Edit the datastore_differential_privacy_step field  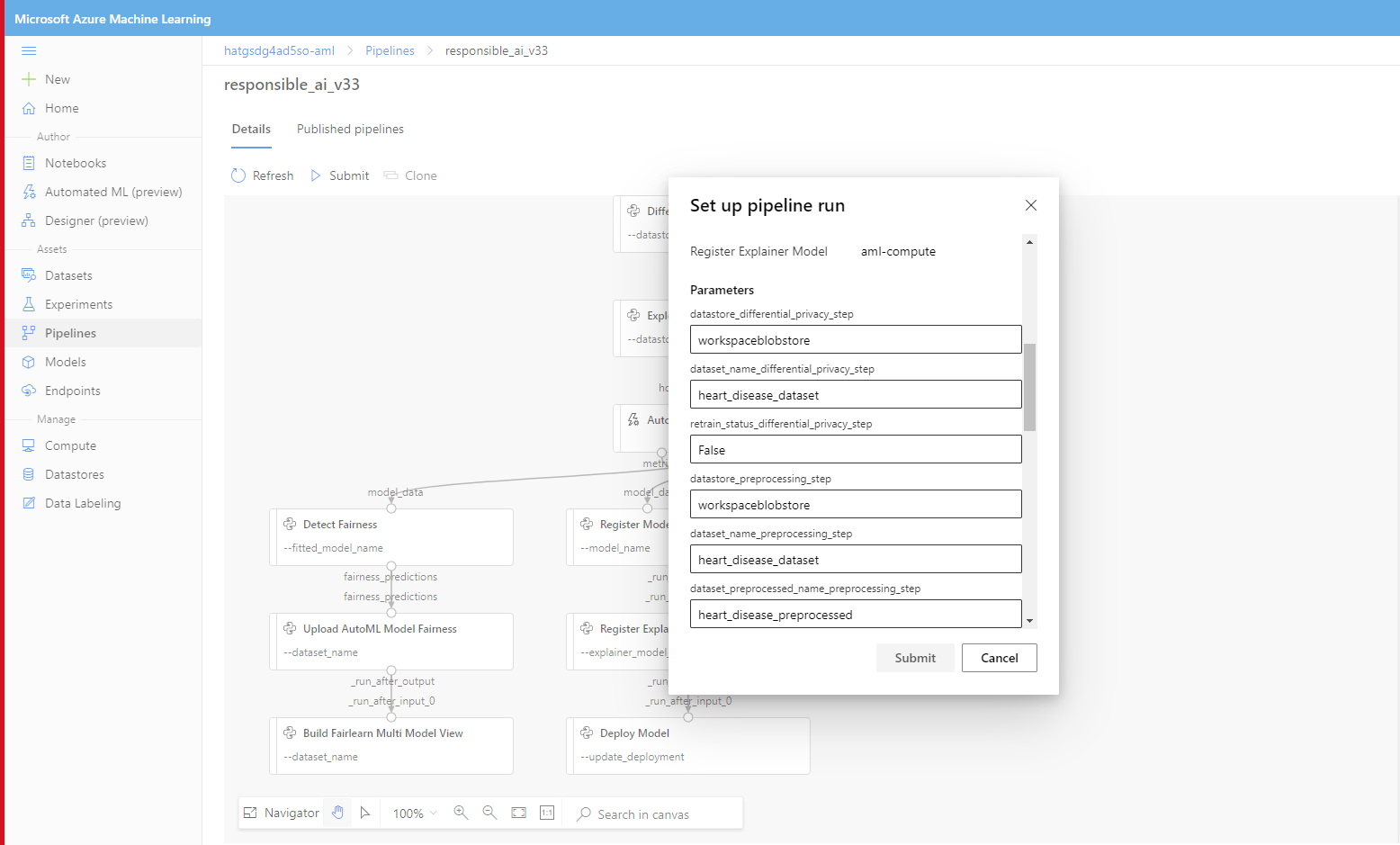[x=856, y=339]
